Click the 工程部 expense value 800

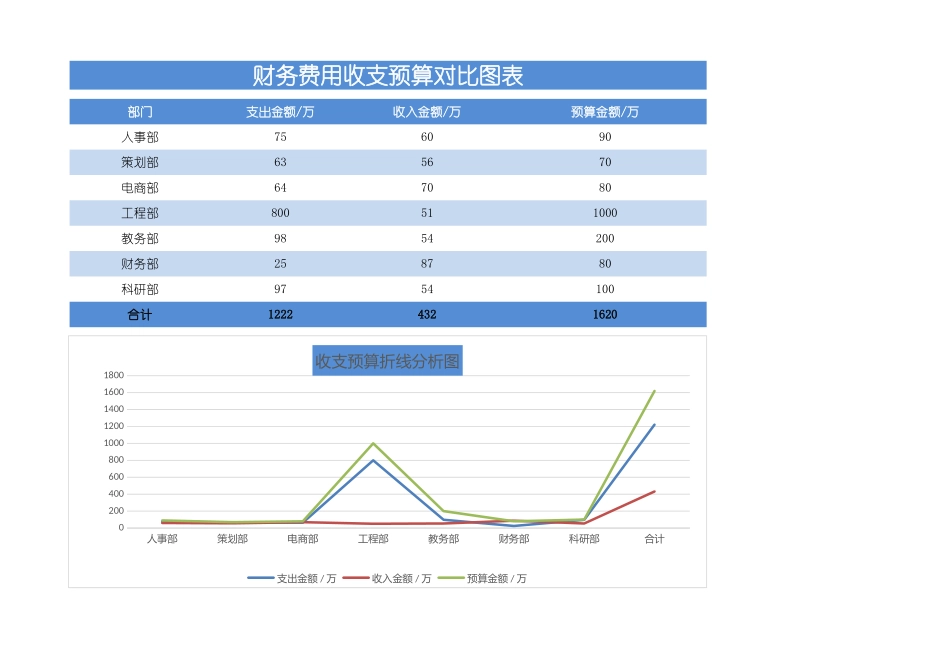pyautogui.click(x=280, y=213)
